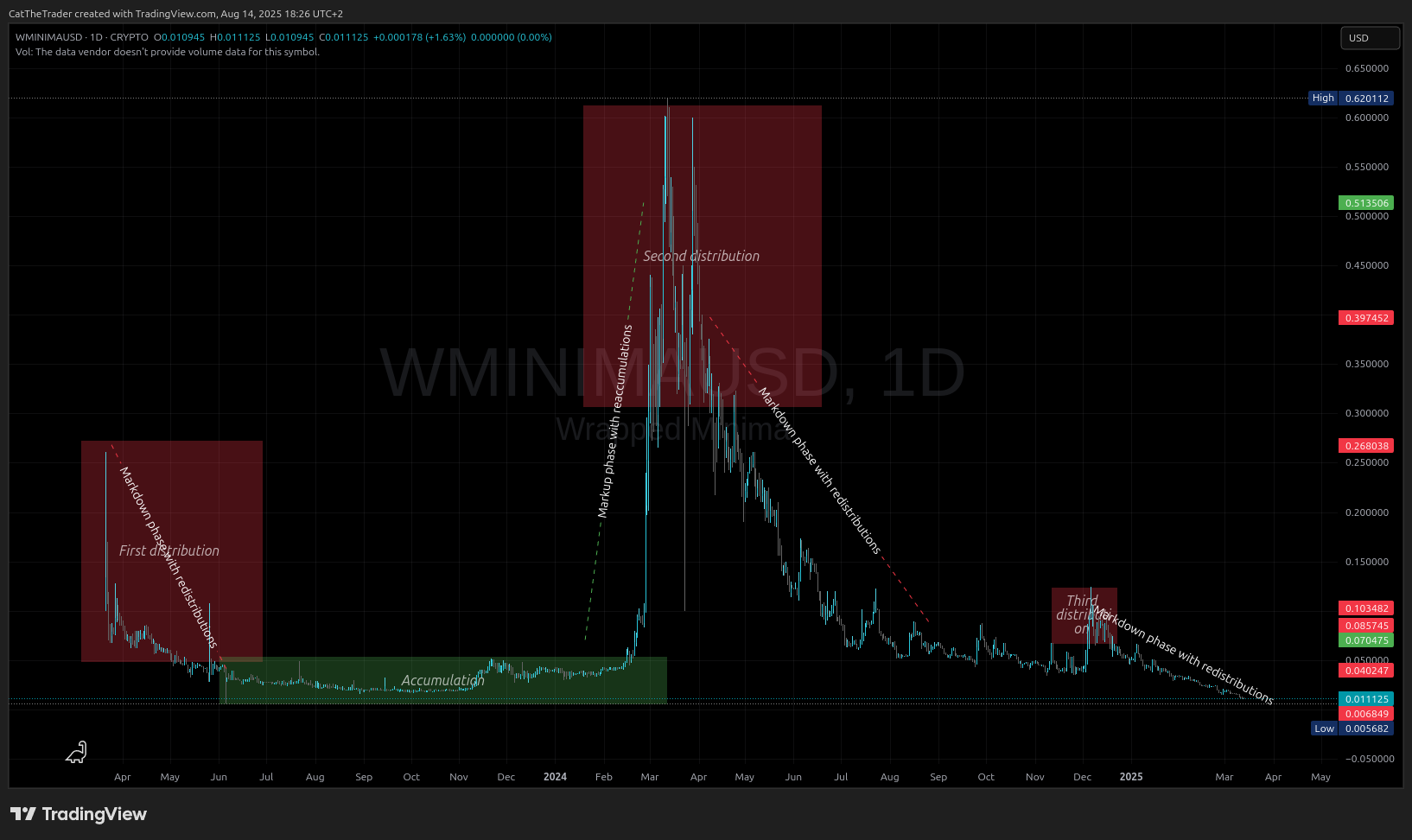Click the 0.150000 price axis value
1412x840 pixels.
[1367, 562]
